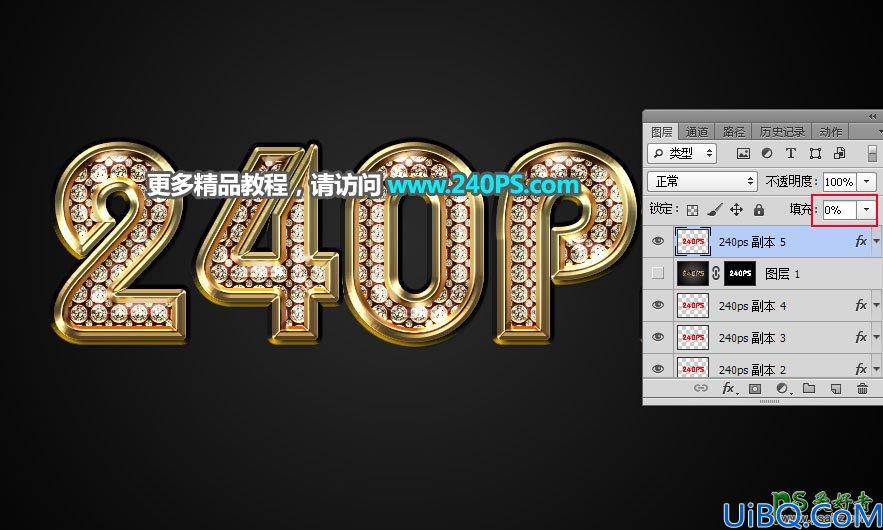The image size is (883, 530).
Task: Lock position move-arrows icon
Action: pos(736,210)
